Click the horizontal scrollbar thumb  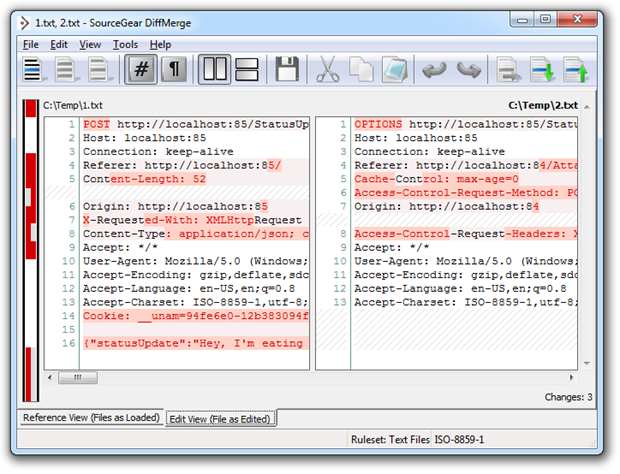[x=78, y=378]
